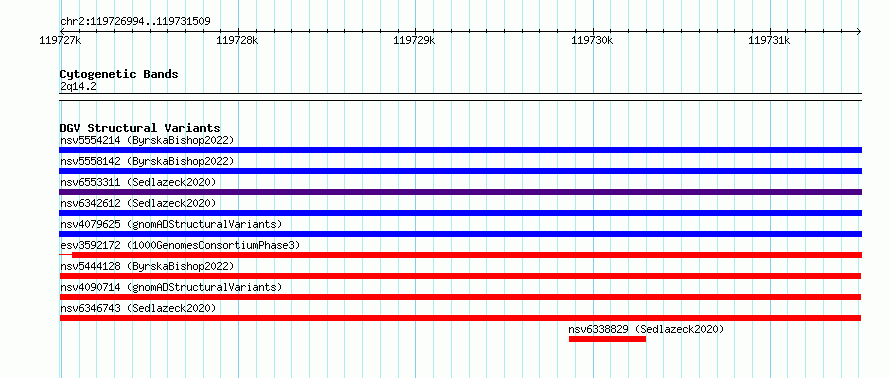Screen dimensions: 890x378
Task: Click the 119727k ruler label
Action: point(61,40)
